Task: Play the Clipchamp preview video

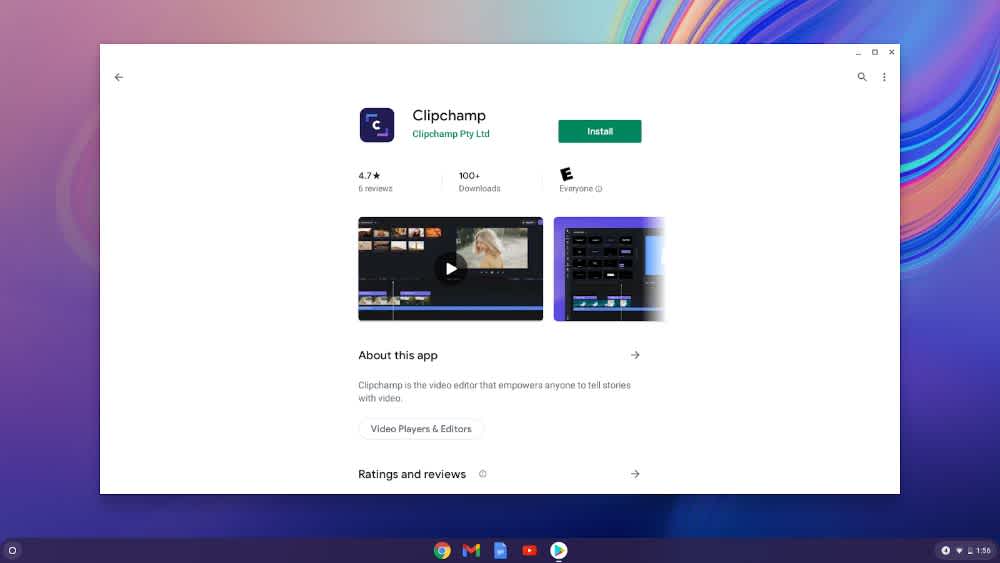Action: click(450, 268)
